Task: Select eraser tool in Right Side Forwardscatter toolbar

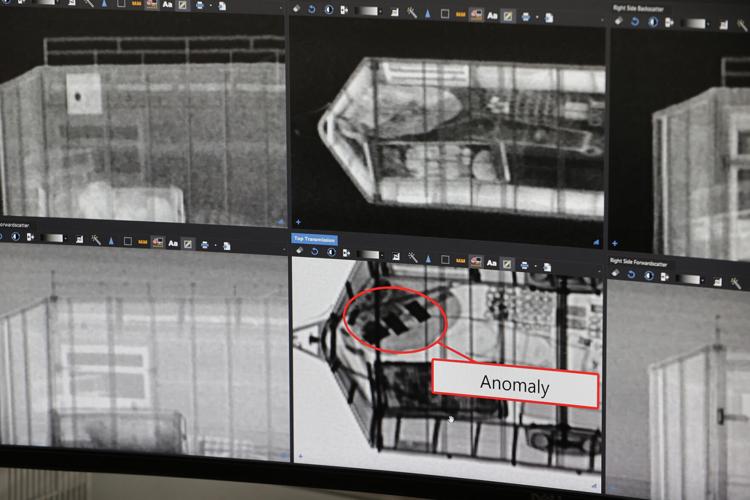Action: tap(615, 273)
